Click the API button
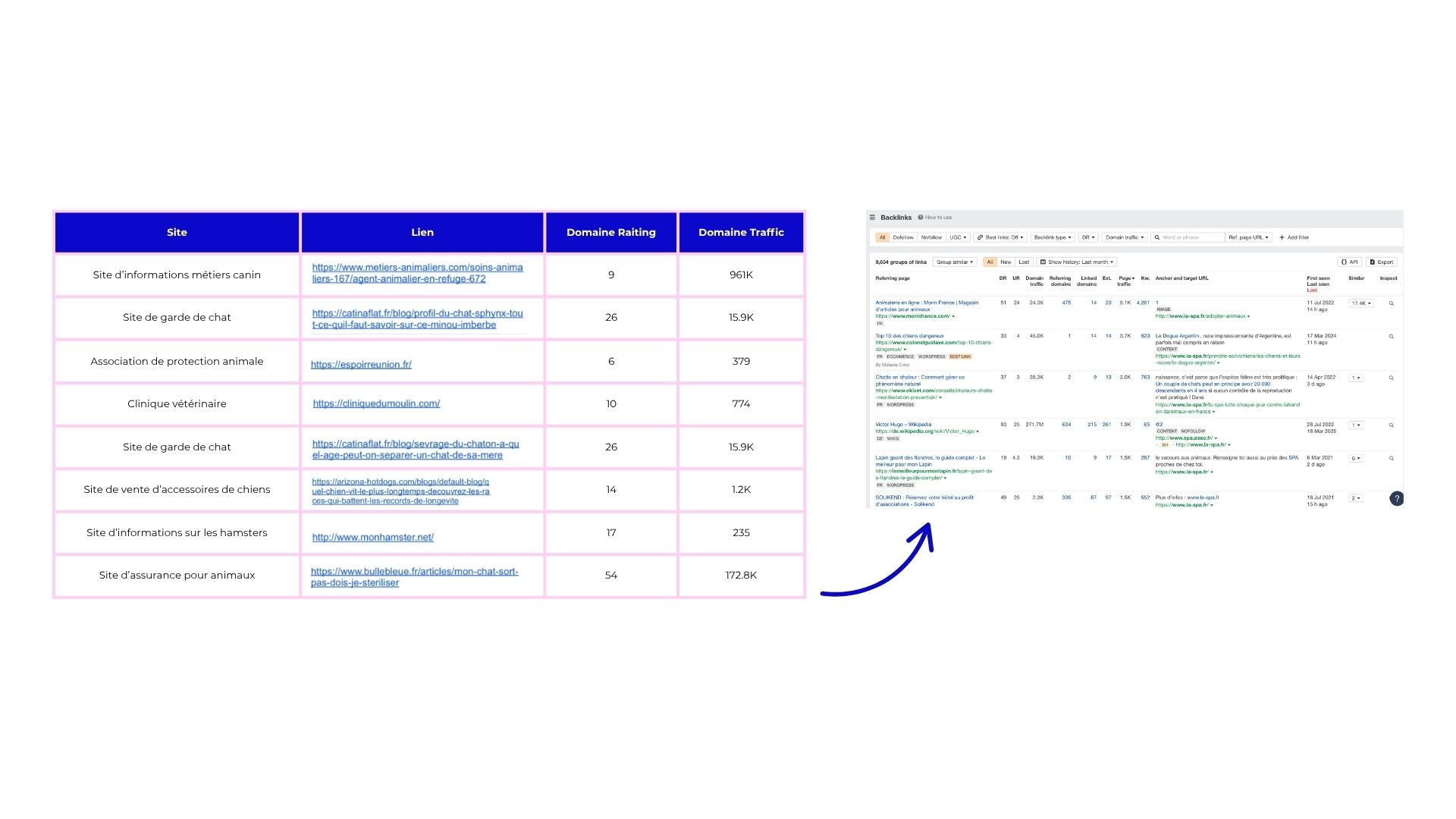The height and width of the screenshot is (819, 1456). [1349, 262]
